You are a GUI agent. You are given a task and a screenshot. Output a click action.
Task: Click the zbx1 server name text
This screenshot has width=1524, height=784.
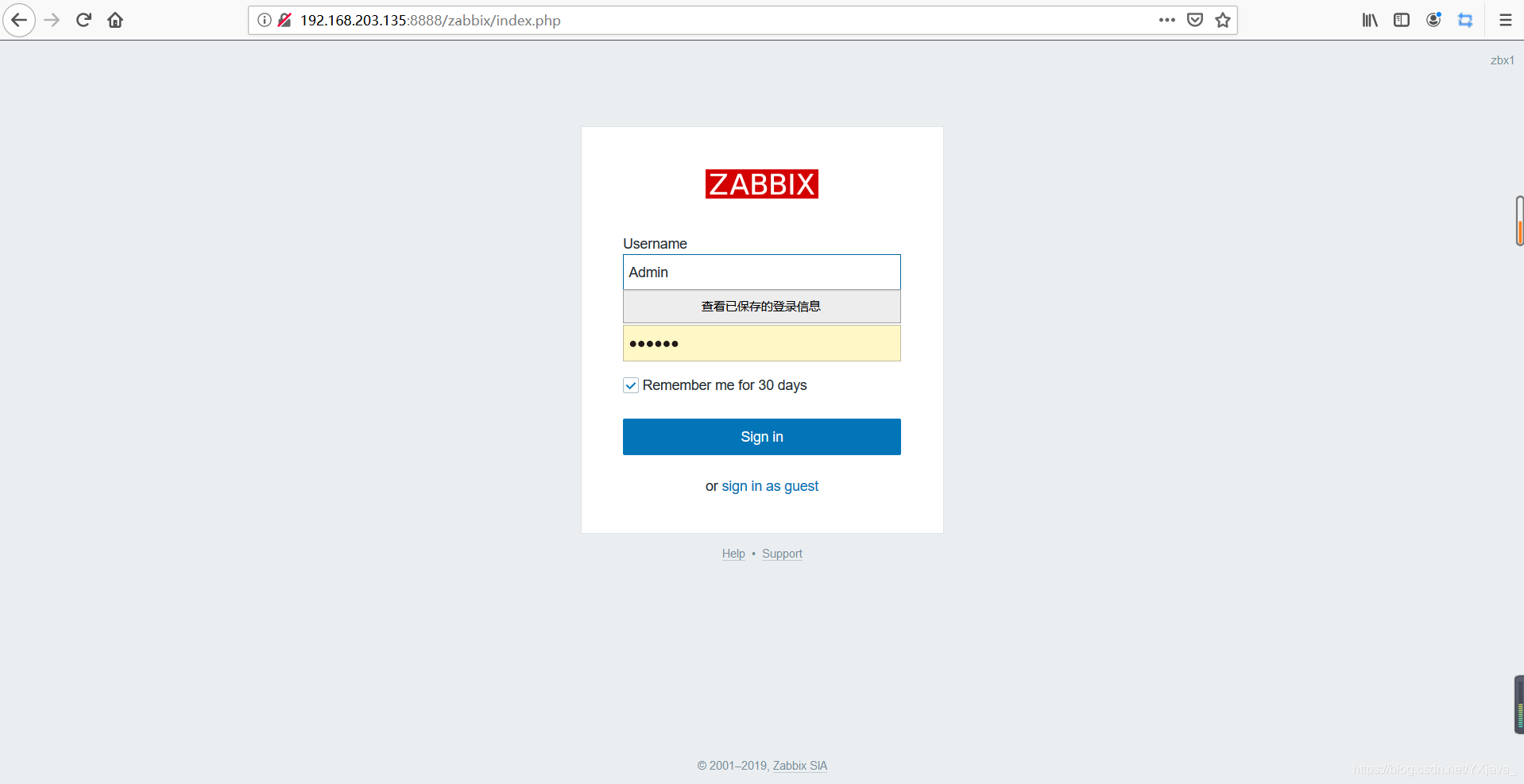[1502, 60]
